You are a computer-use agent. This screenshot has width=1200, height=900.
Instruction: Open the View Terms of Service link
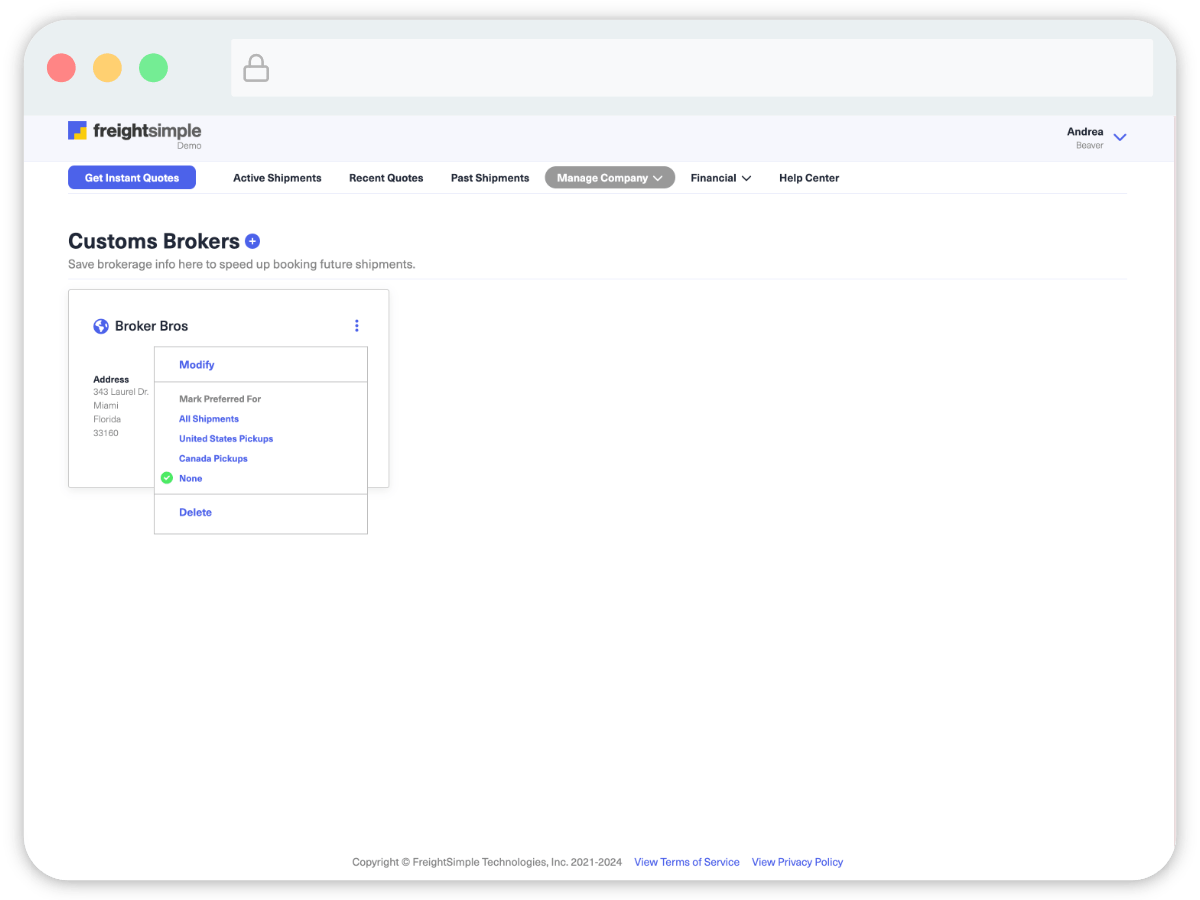point(686,862)
